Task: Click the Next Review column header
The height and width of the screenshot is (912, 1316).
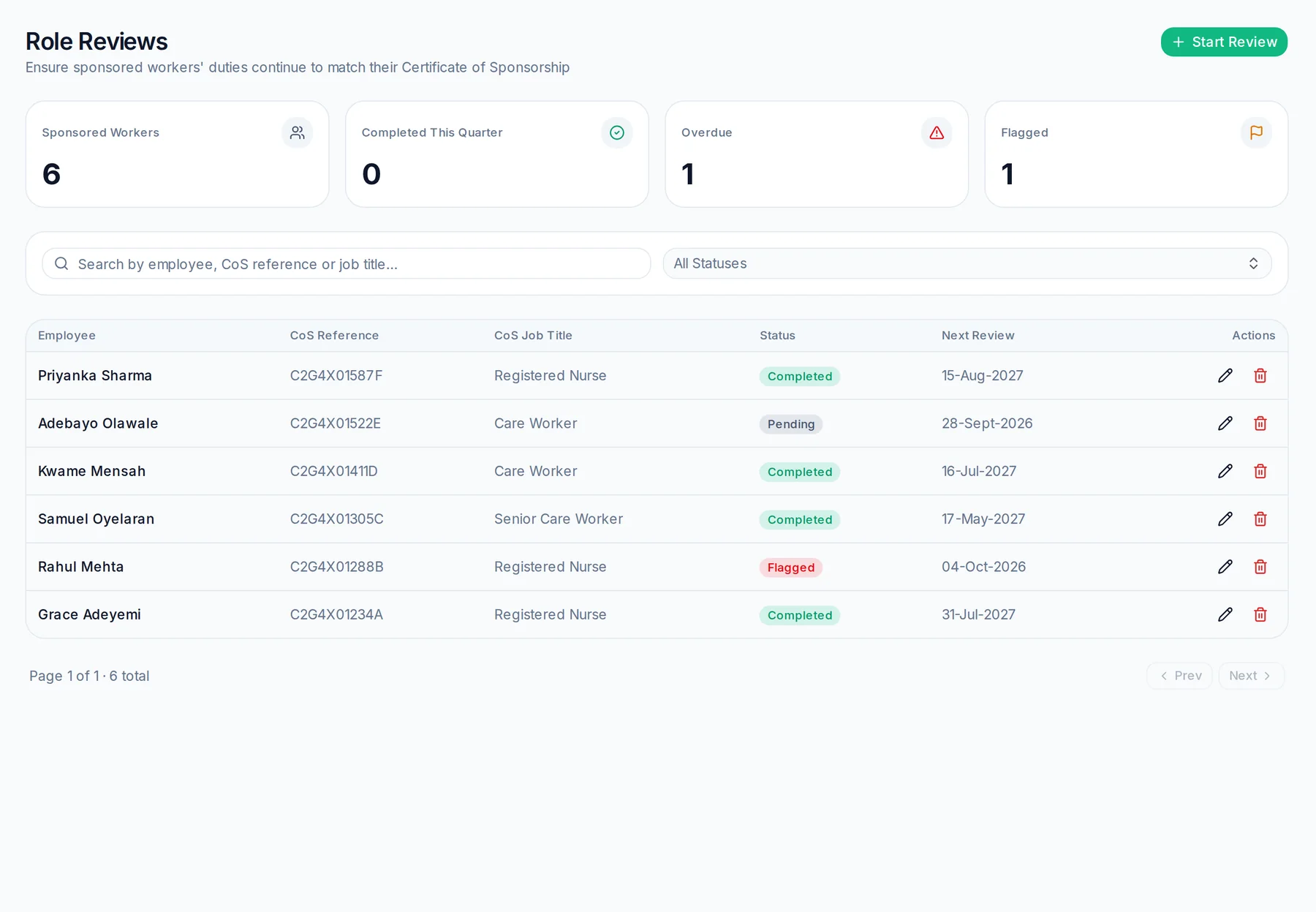Action: click(977, 336)
